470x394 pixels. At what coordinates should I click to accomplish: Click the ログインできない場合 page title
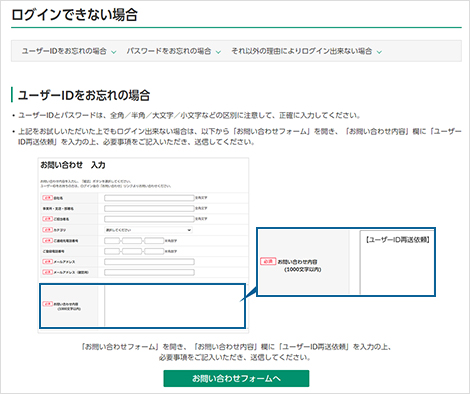coord(74,15)
